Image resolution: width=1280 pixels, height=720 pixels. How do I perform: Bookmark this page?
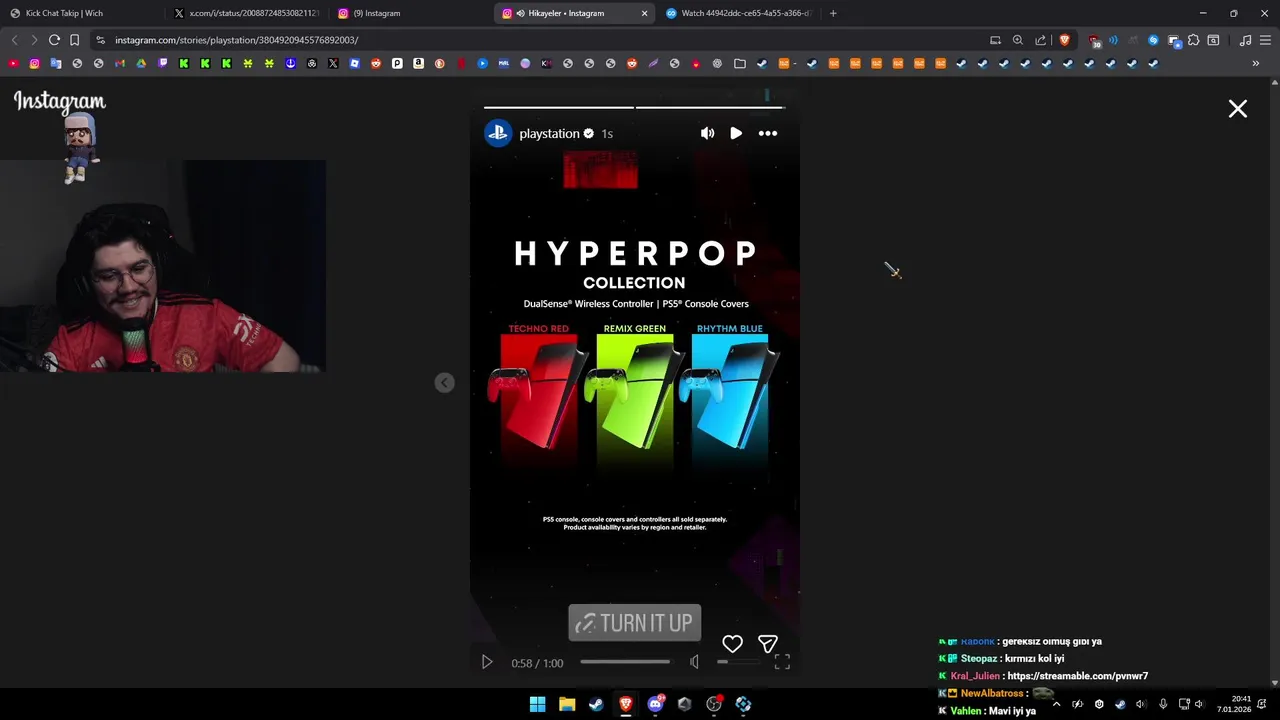[74, 40]
